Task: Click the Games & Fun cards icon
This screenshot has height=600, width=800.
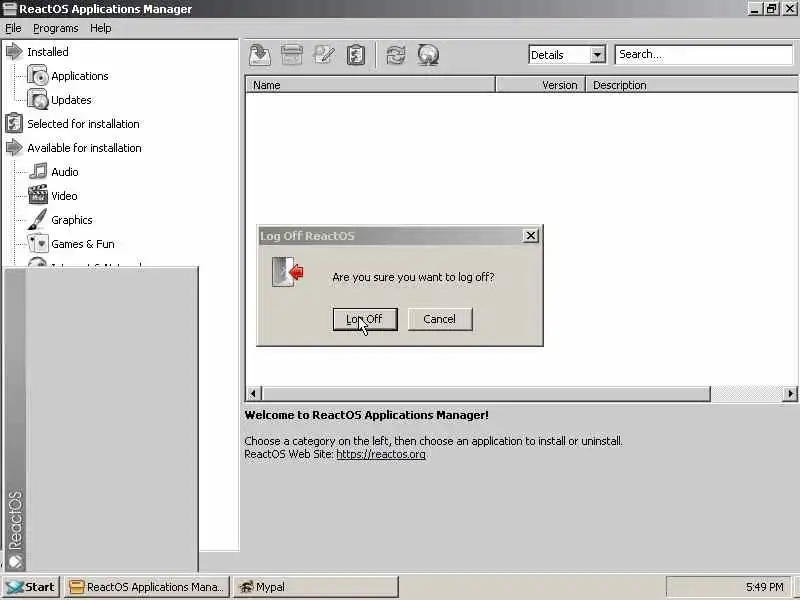Action: (38, 243)
